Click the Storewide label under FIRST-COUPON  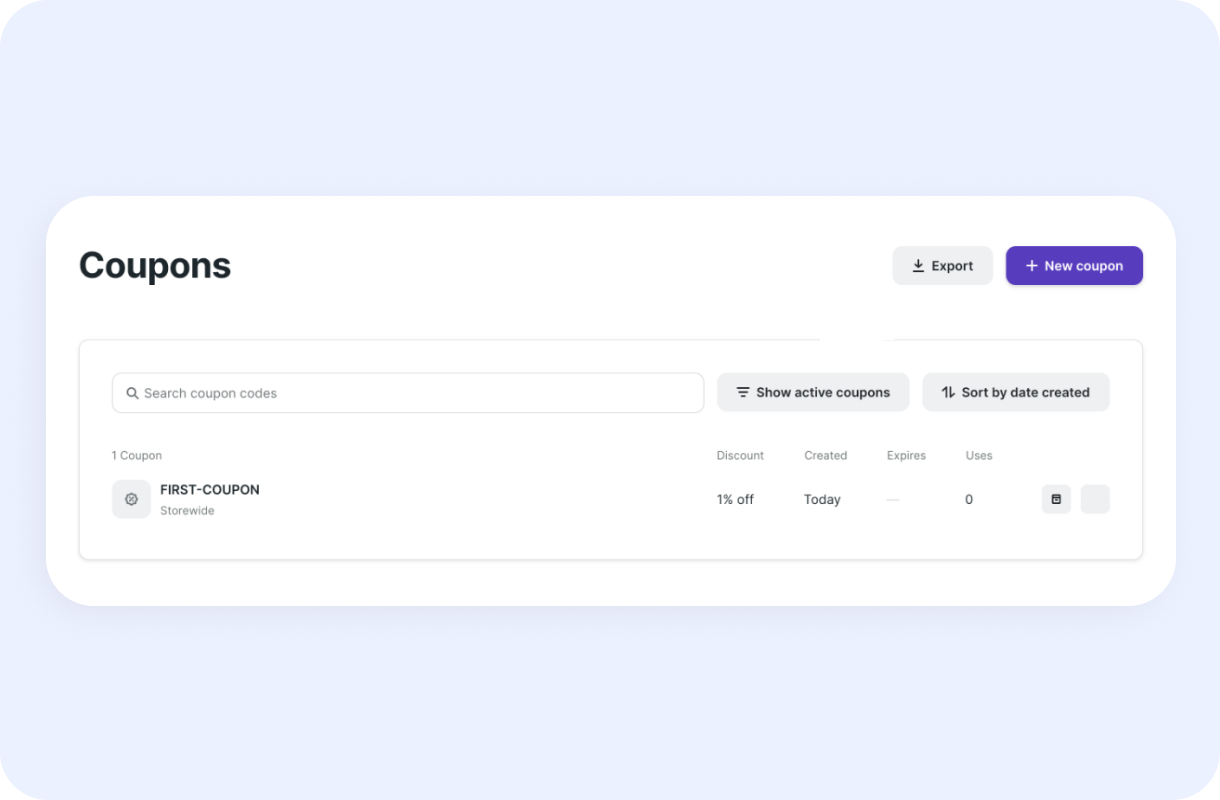pos(187,511)
